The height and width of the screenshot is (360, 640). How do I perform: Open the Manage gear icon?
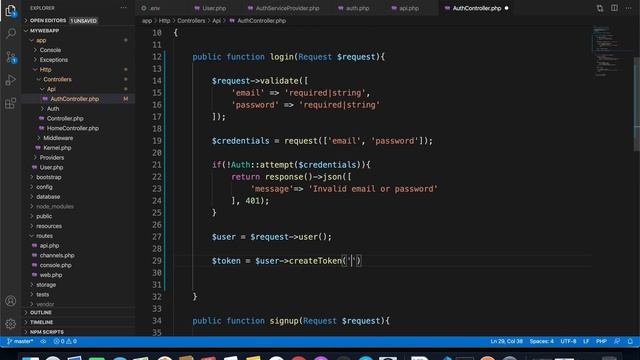tap(11, 324)
